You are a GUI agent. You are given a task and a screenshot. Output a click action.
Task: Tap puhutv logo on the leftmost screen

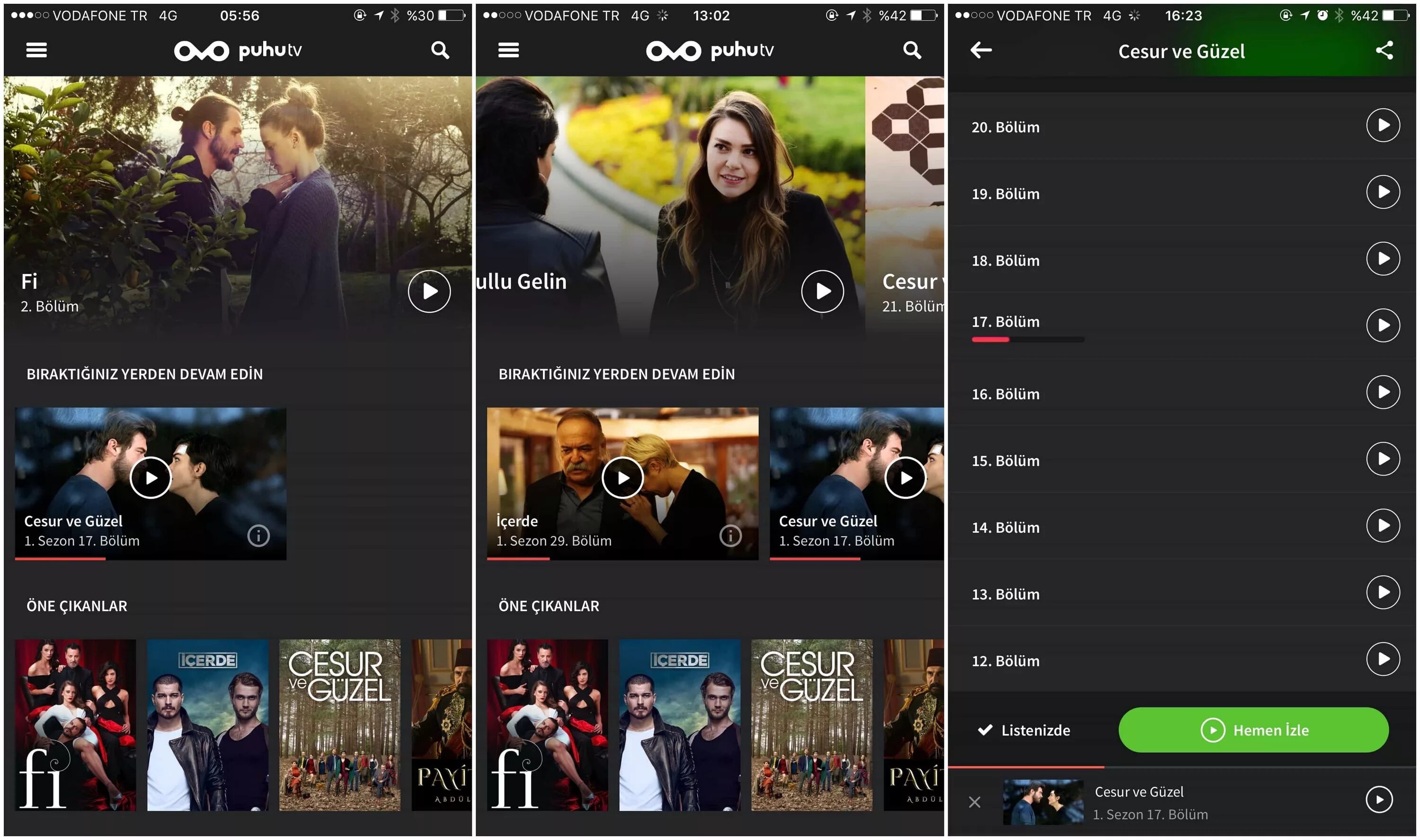(238, 50)
